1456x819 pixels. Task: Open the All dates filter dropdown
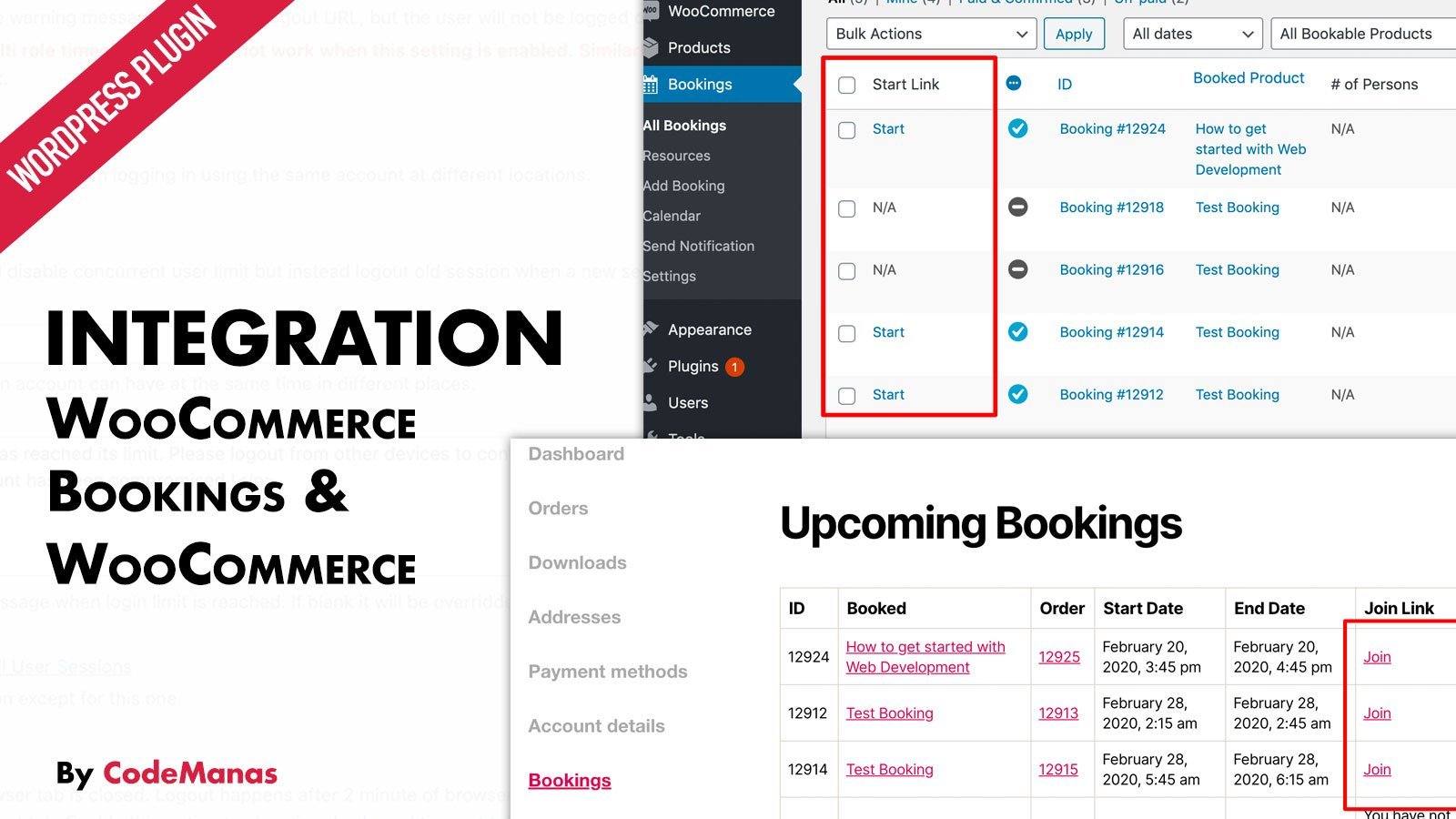pos(1193,34)
